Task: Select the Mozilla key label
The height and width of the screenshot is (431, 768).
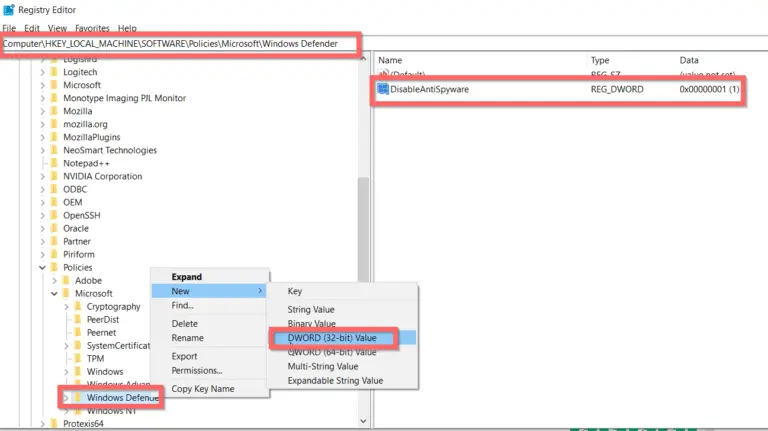Action: pos(77,111)
